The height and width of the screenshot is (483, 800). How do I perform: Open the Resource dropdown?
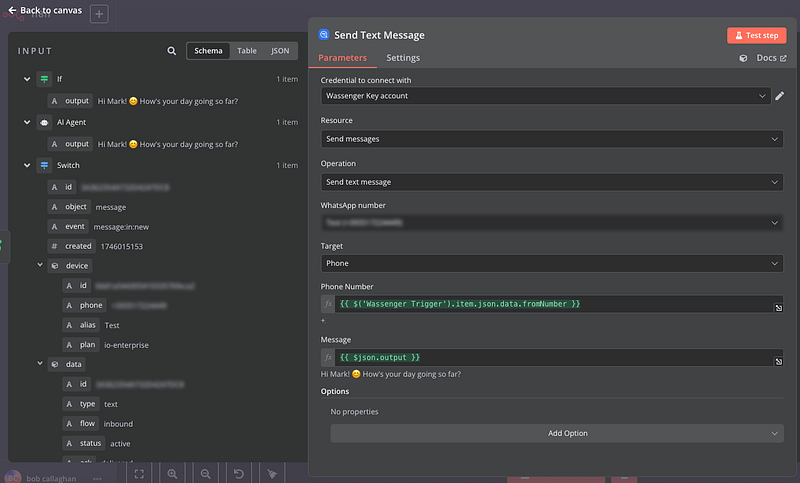coord(551,139)
